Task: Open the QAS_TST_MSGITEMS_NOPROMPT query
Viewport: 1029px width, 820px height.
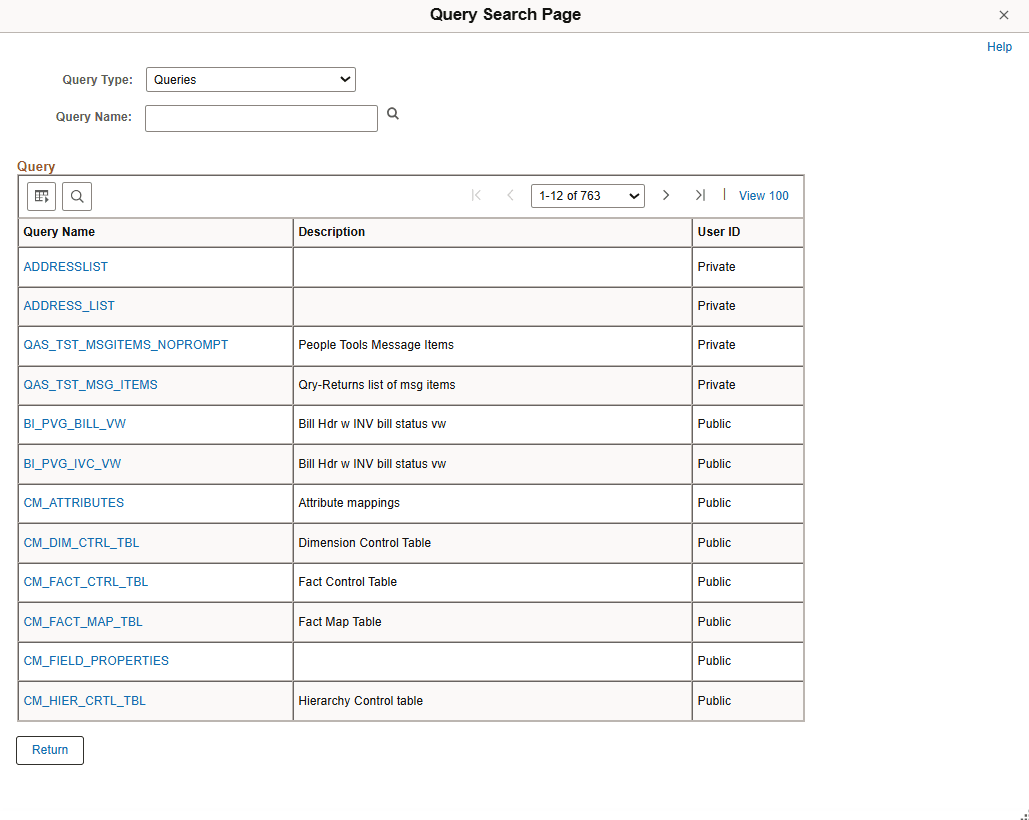Action: click(x=125, y=344)
